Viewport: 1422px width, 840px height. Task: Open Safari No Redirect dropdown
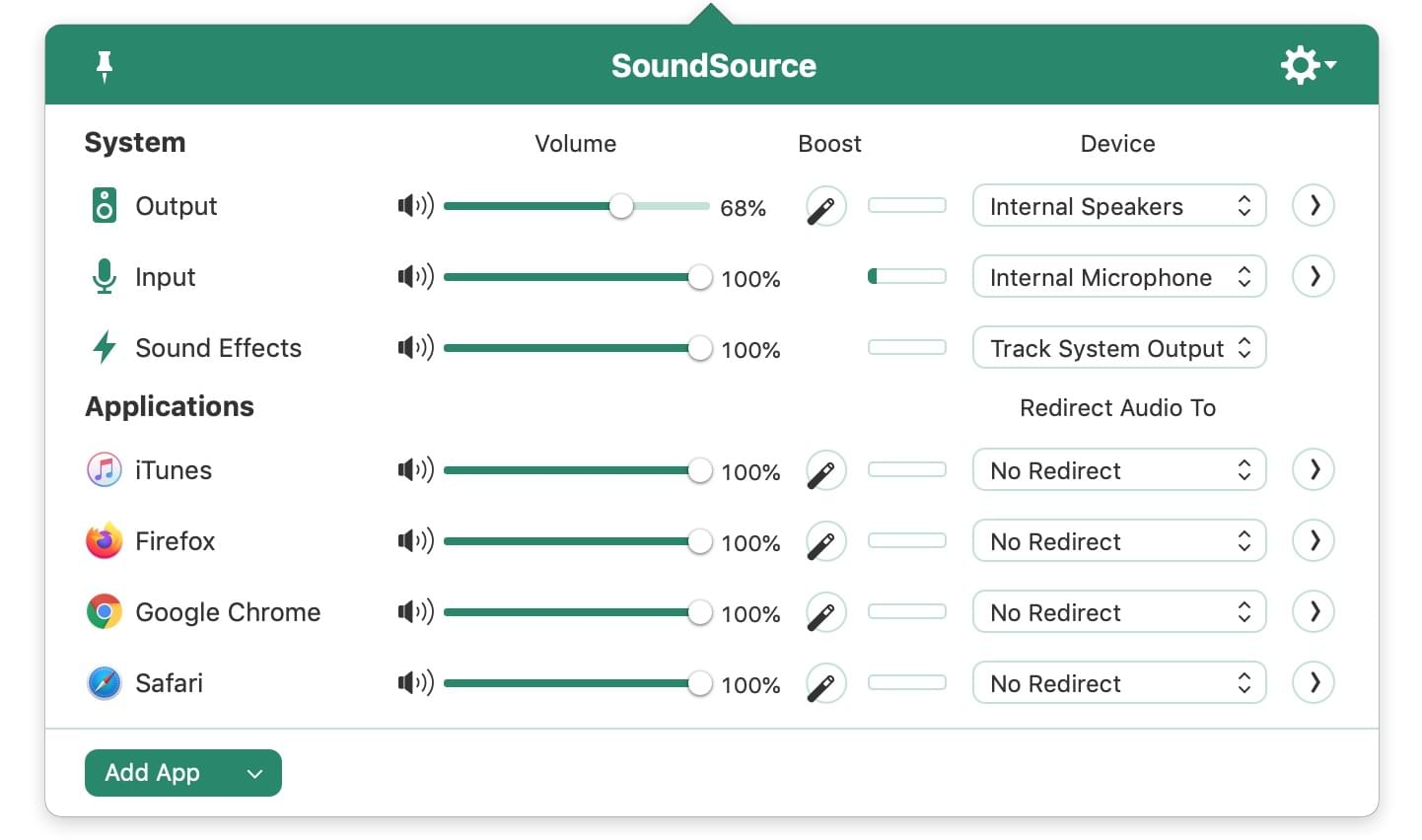[1119, 683]
